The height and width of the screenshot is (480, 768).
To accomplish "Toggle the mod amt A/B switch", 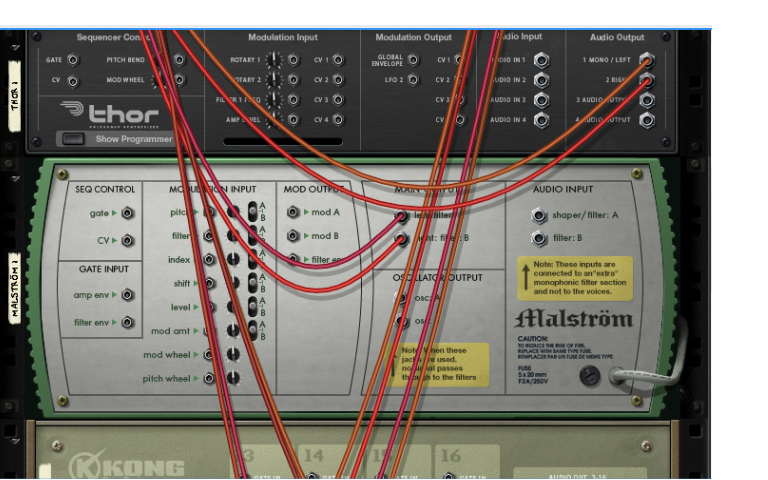I will 253,330.
